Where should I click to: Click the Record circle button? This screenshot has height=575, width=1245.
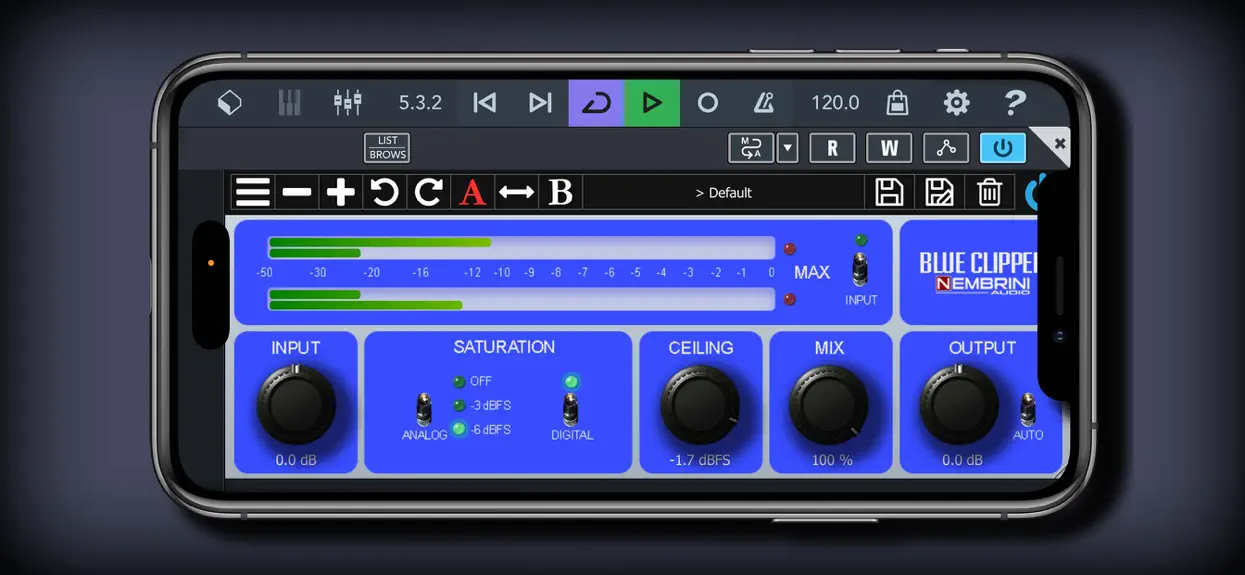coord(707,103)
